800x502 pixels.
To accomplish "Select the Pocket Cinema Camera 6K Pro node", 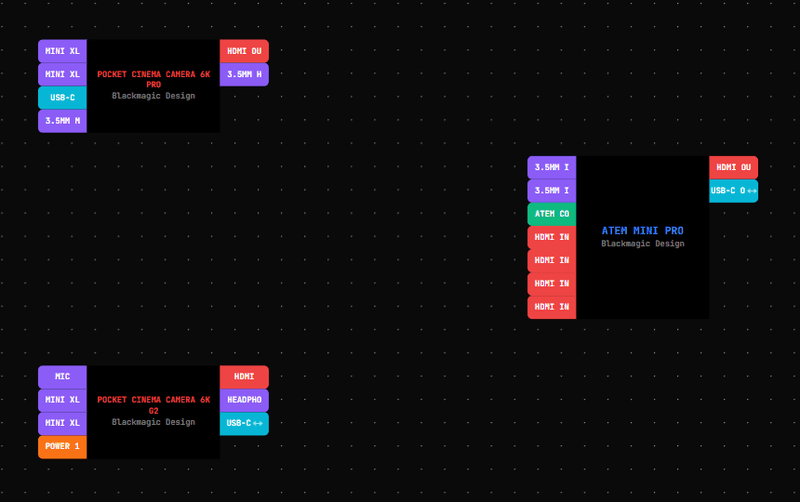I will 153,86.
